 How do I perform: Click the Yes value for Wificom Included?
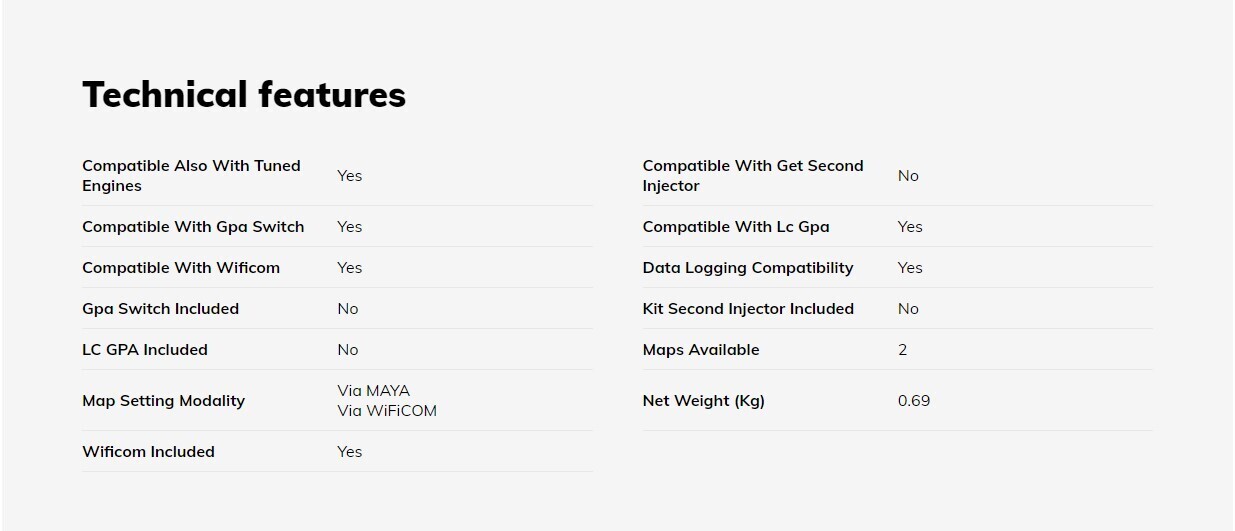click(349, 452)
